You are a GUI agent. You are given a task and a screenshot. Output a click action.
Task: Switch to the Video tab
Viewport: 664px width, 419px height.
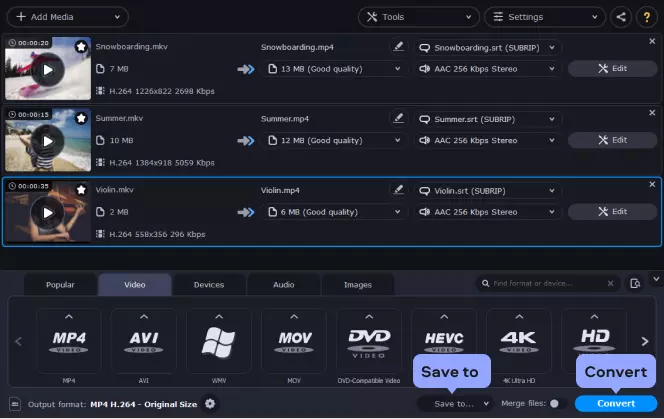pyautogui.click(x=135, y=285)
